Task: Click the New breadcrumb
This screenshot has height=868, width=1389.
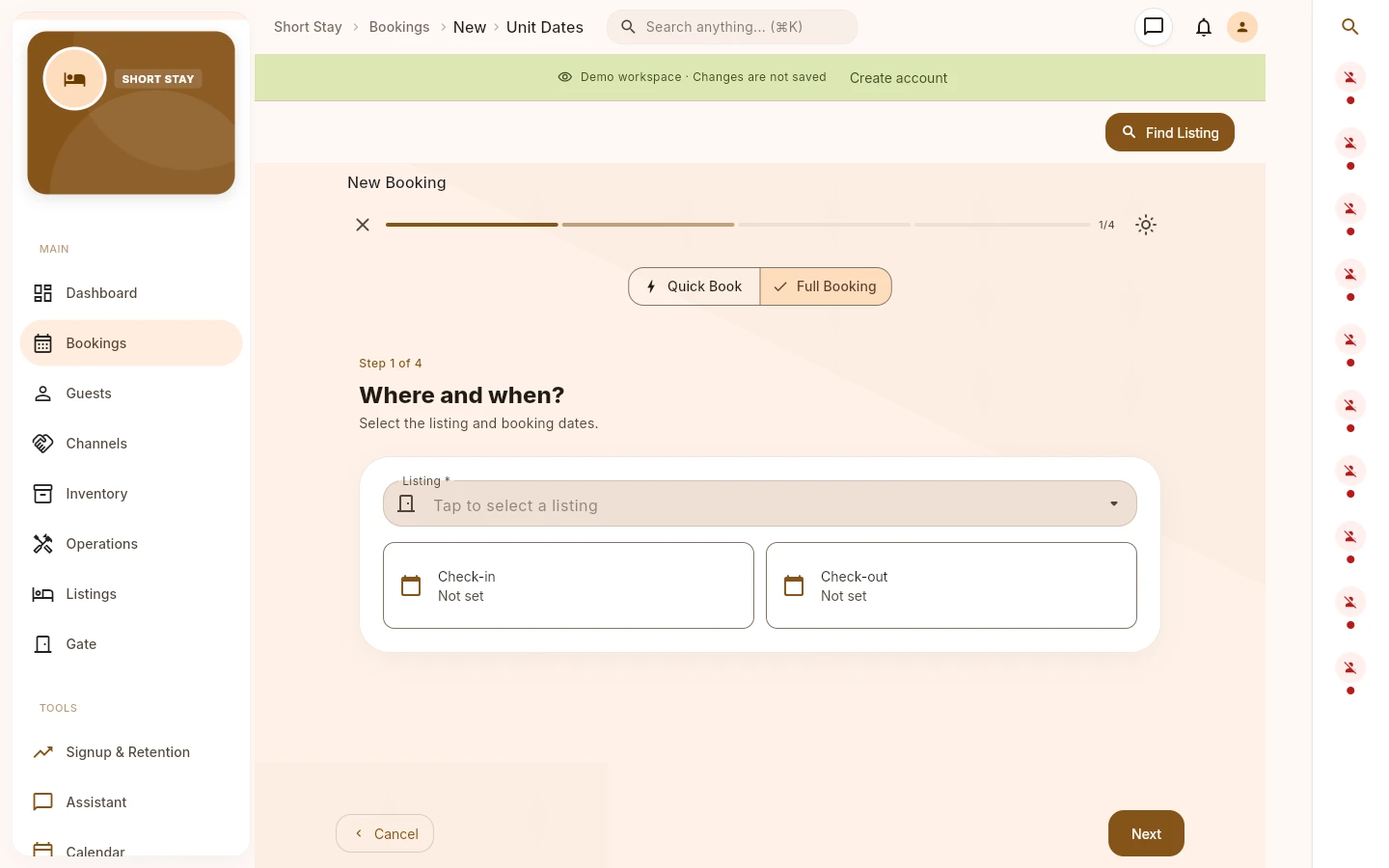Action: (x=470, y=27)
